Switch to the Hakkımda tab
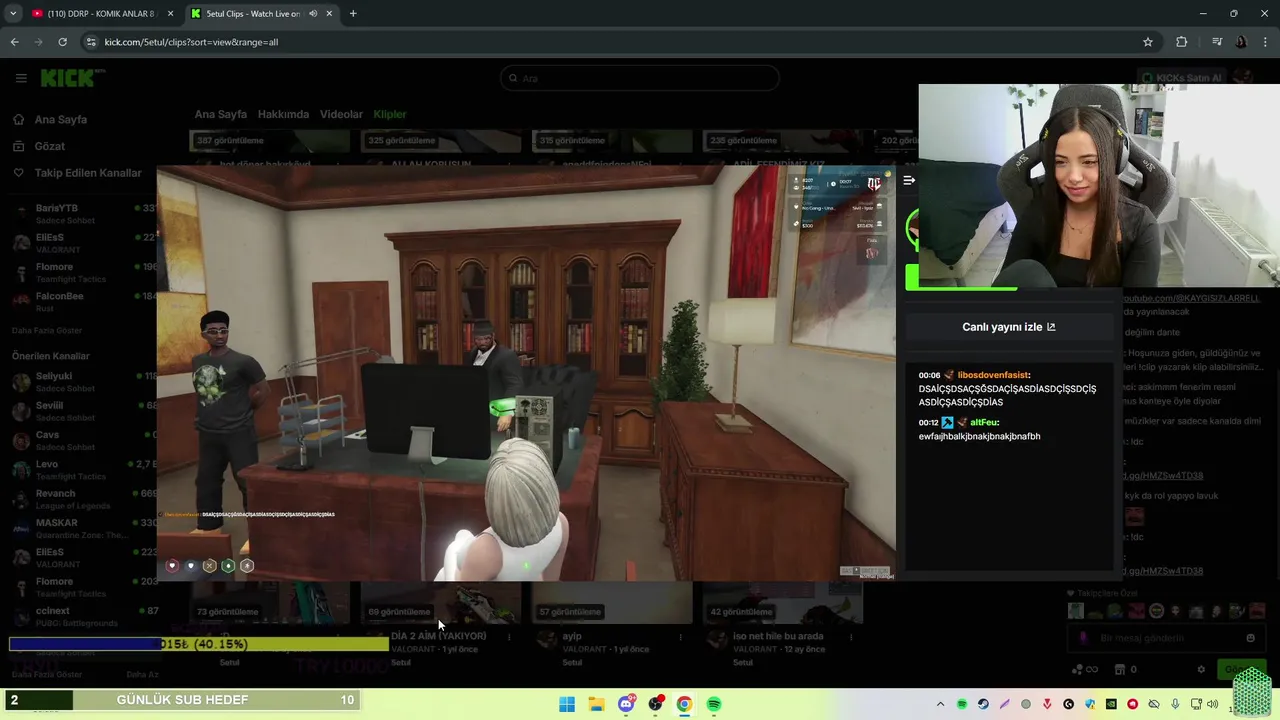This screenshot has width=1280, height=720. (283, 114)
